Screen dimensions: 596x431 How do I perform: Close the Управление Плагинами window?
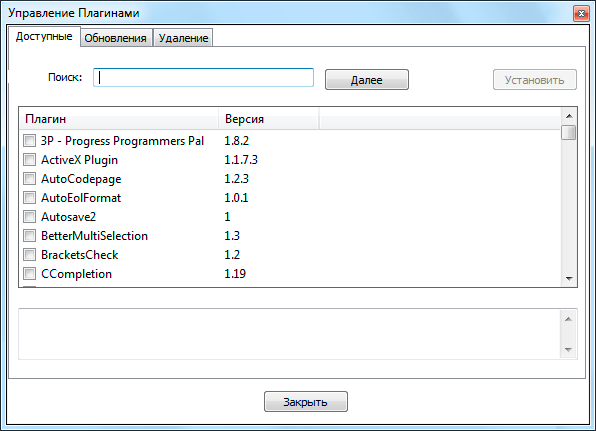[x=581, y=14]
